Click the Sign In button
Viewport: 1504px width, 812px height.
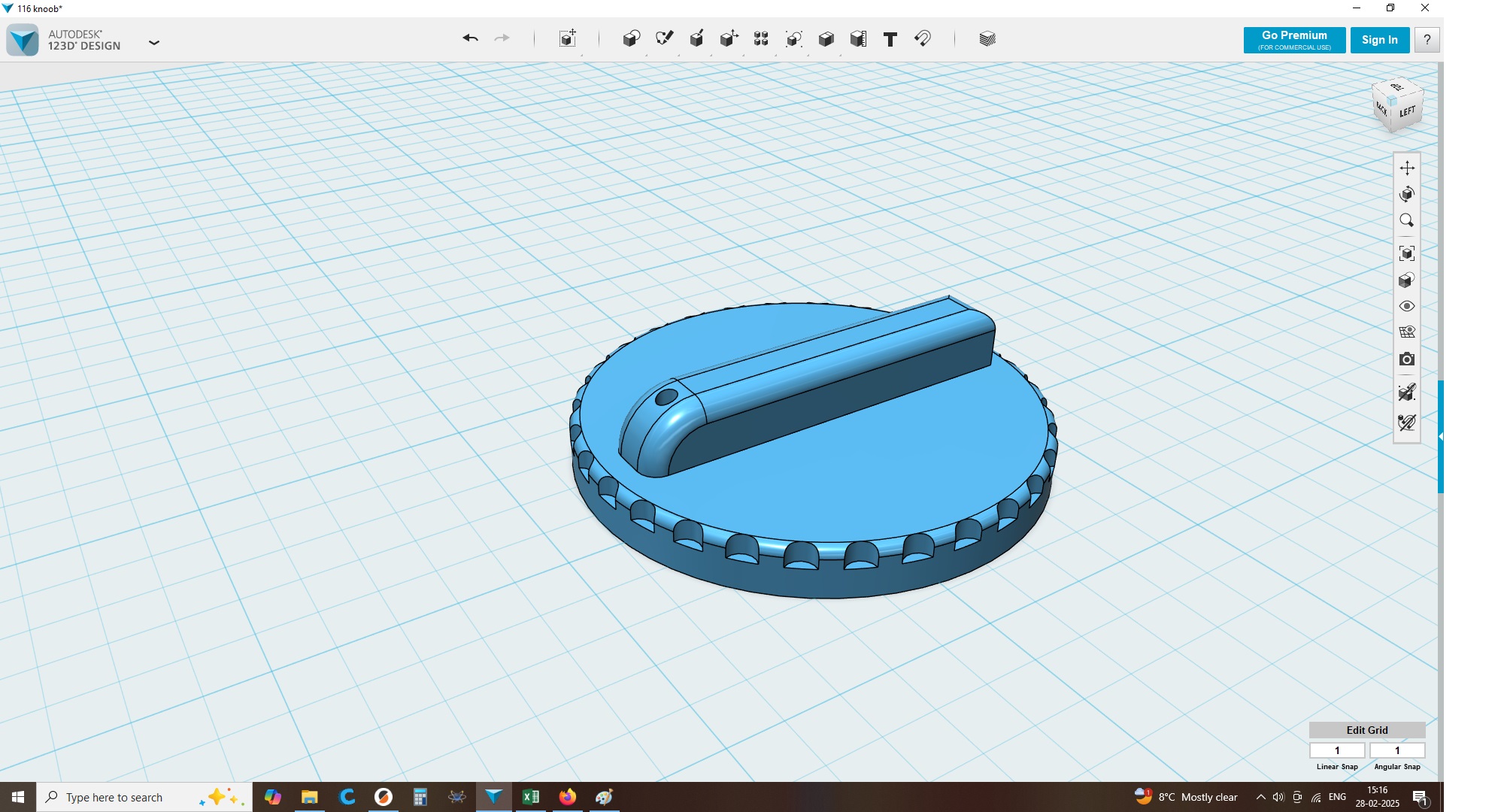pyautogui.click(x=1379, y=40)
